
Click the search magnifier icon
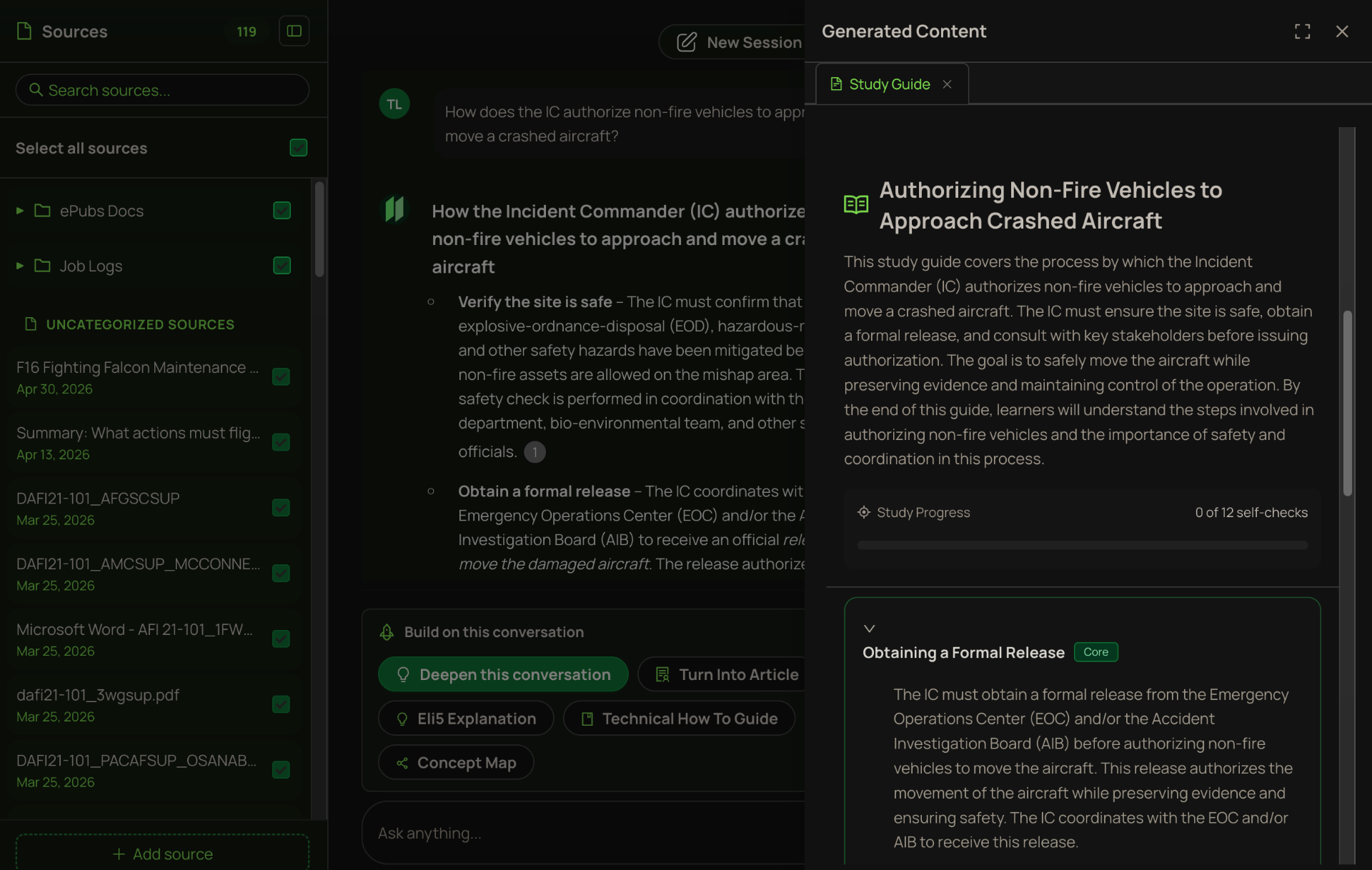tap(36, 90)
